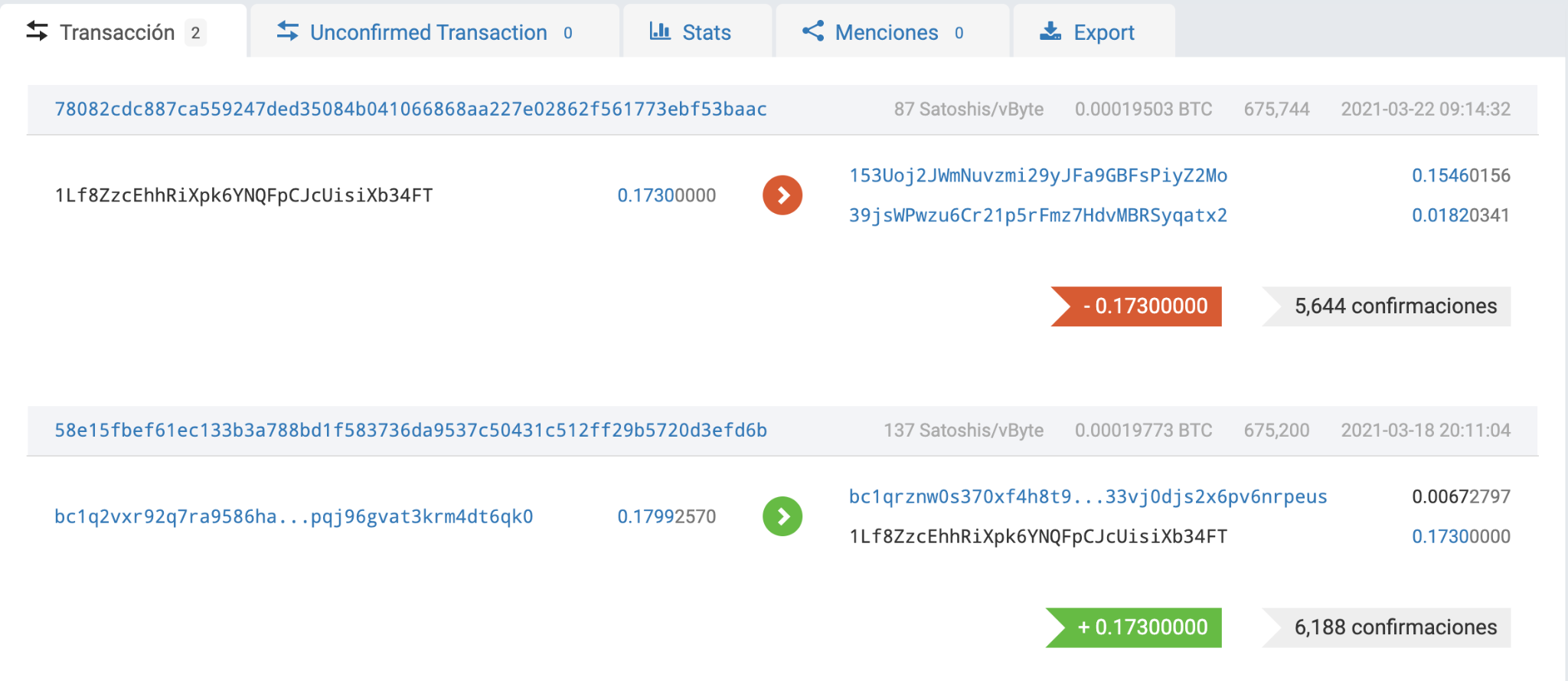Click the Menciones share icon
The width and height of the screenshot is (1568, 681).
[813, 31]
